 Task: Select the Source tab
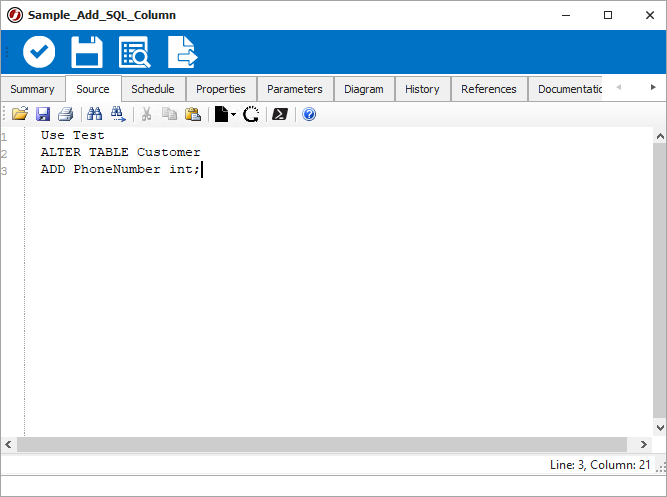pos(93,89)
